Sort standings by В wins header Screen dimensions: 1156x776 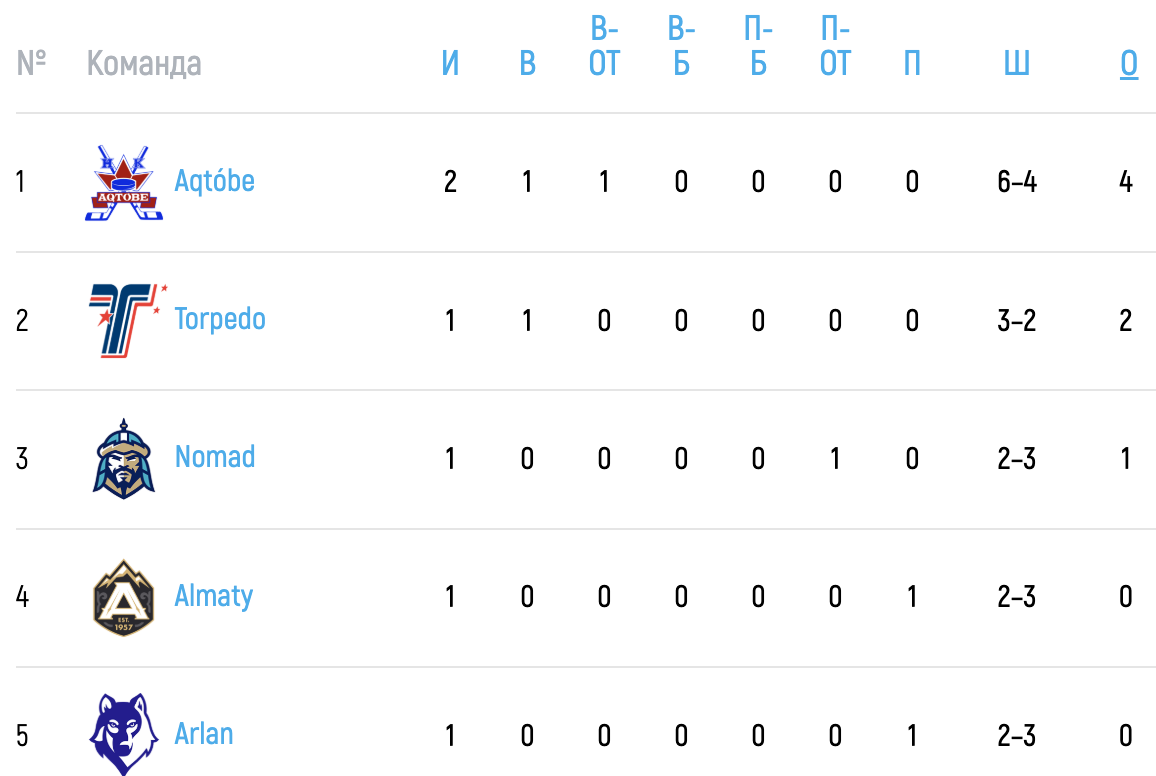[527, 63]
